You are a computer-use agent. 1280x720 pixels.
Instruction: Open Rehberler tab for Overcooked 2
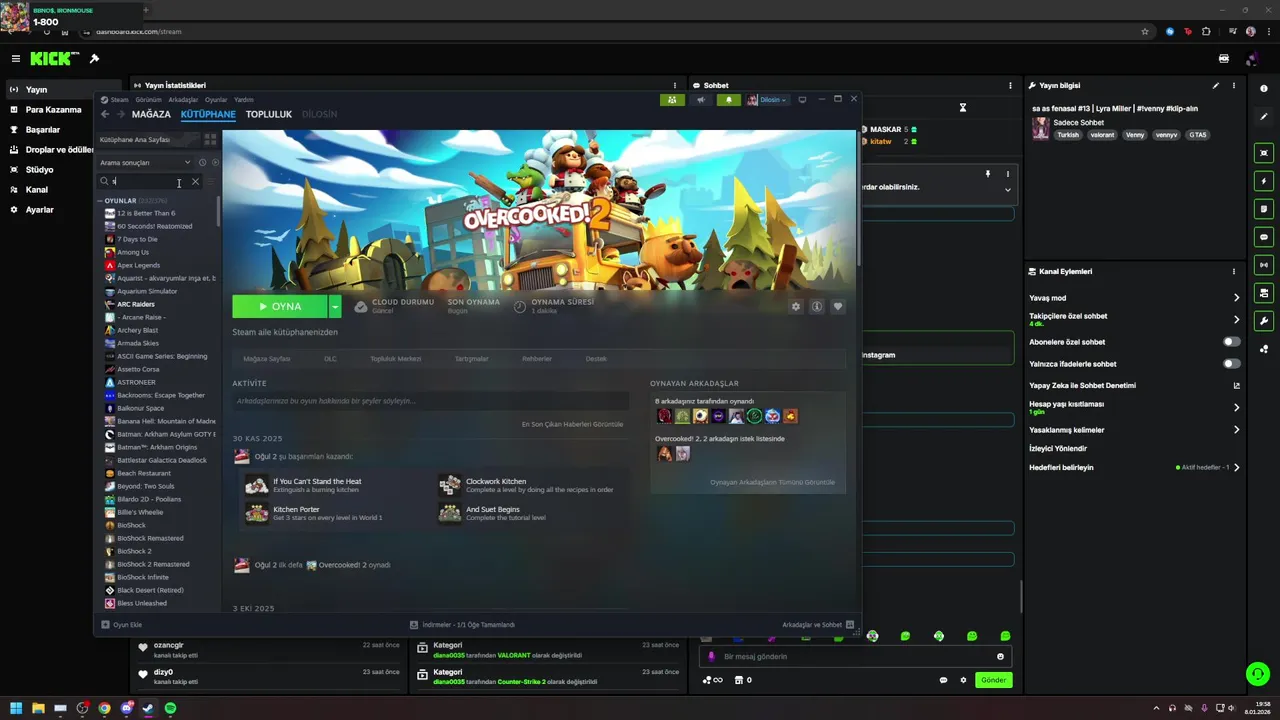pos(537,359)
